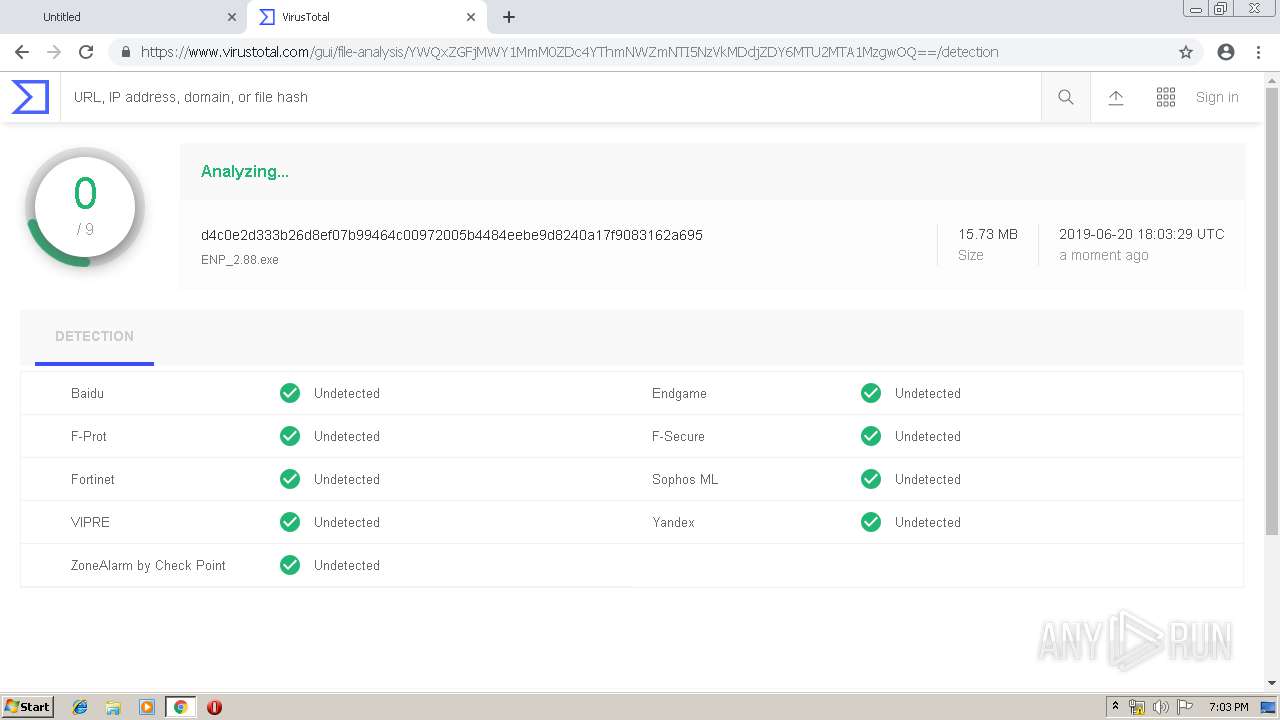The height and width of the screenshot is (720, 1280).
Task: Close the VirusTotal tab
Action: [x=470, y=17]
